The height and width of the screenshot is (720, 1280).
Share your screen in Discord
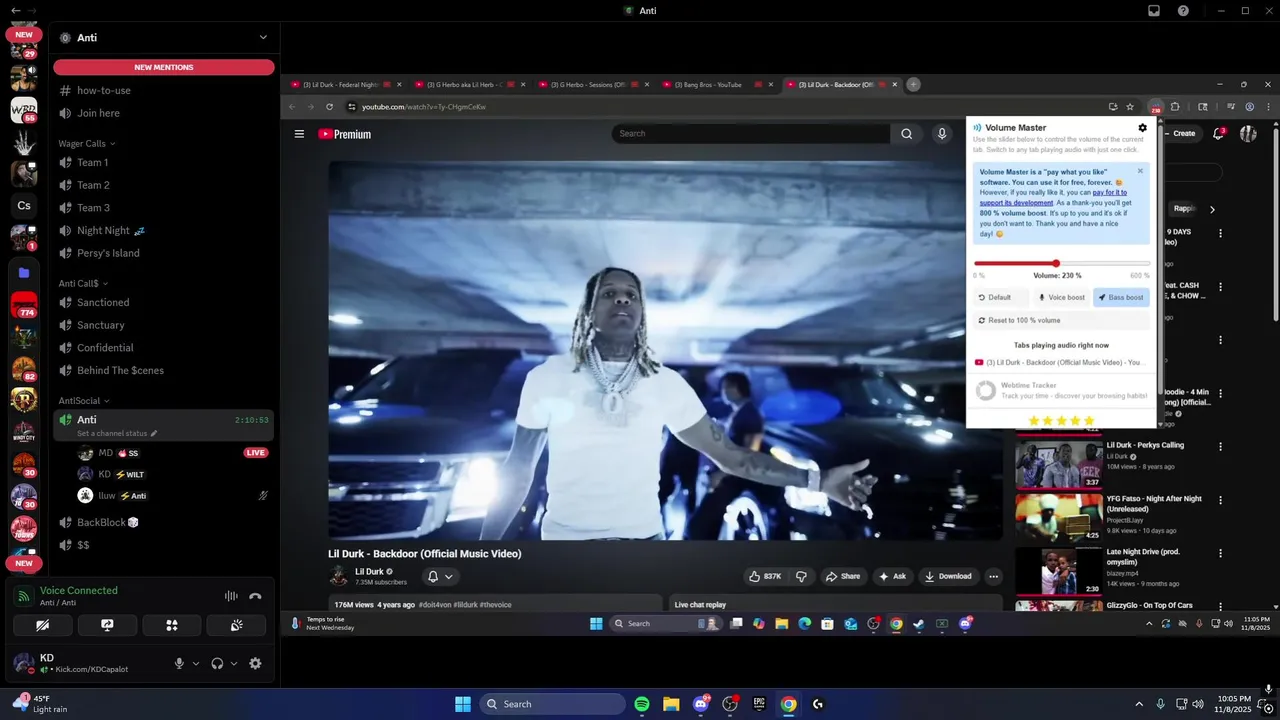(107, 625)
